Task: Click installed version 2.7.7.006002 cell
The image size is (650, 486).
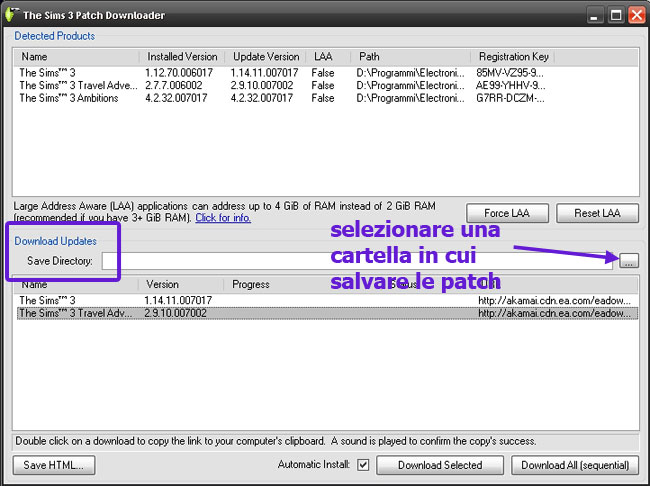Action: point(174,85)
